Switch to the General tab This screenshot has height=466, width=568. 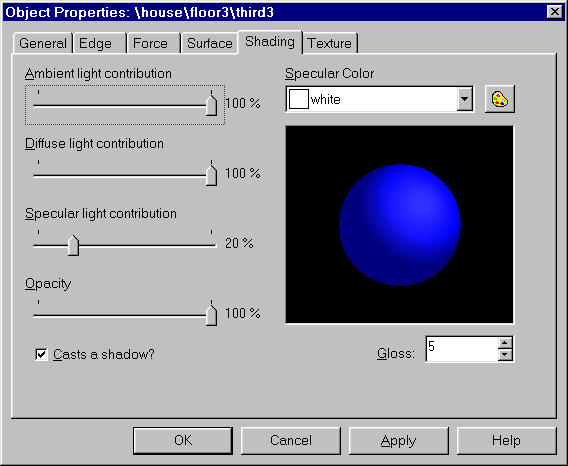[43, 43]
